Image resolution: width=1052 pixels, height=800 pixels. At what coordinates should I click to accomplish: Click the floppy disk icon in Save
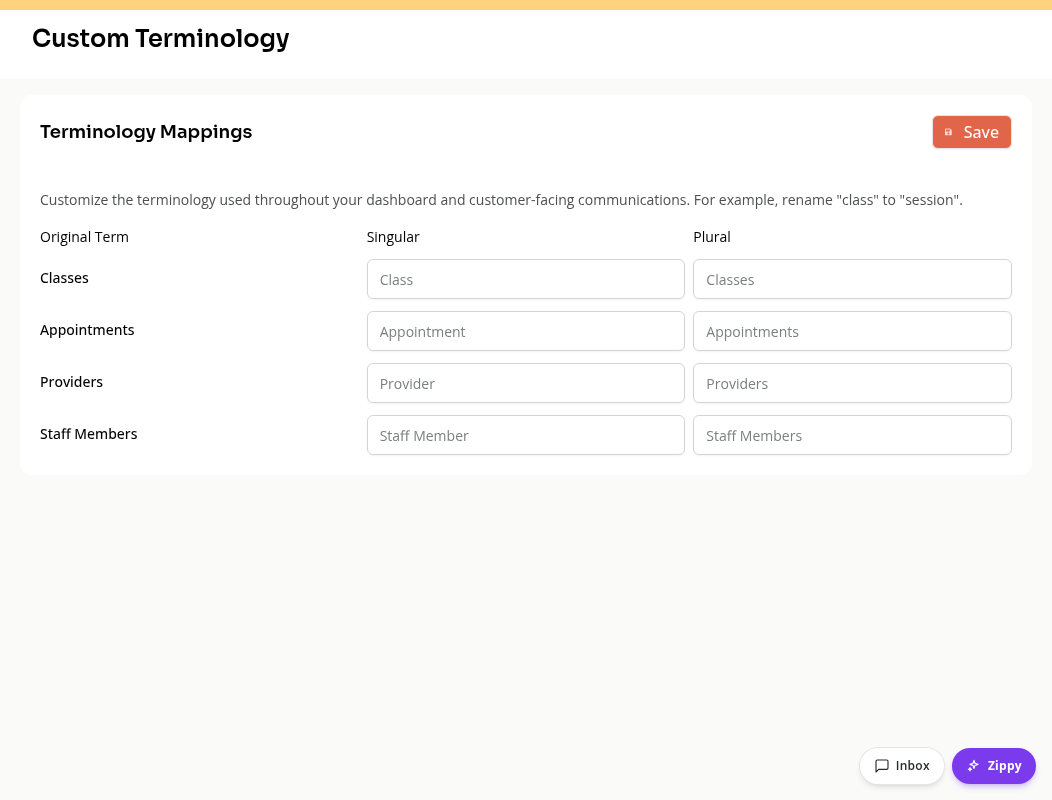(948, 132)
